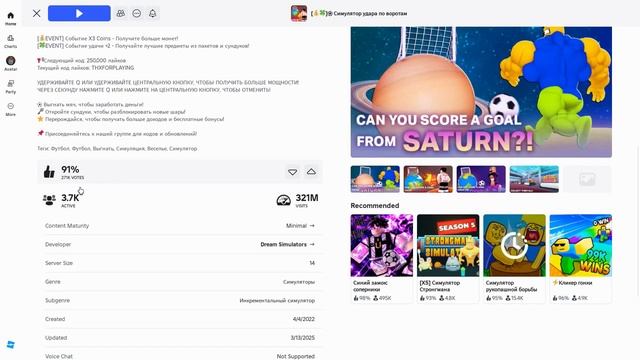Click the visits gauge icon
Screen dimensions: 640x360
(284, 200)
